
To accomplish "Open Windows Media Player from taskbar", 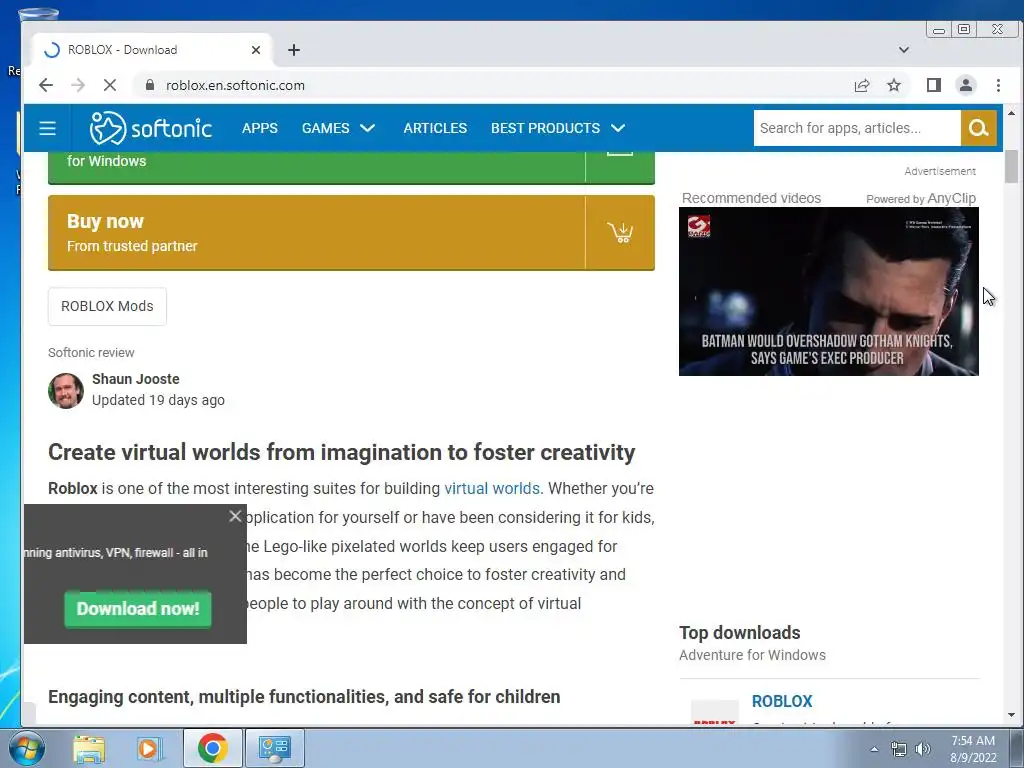I will click(x=150, y=748).
